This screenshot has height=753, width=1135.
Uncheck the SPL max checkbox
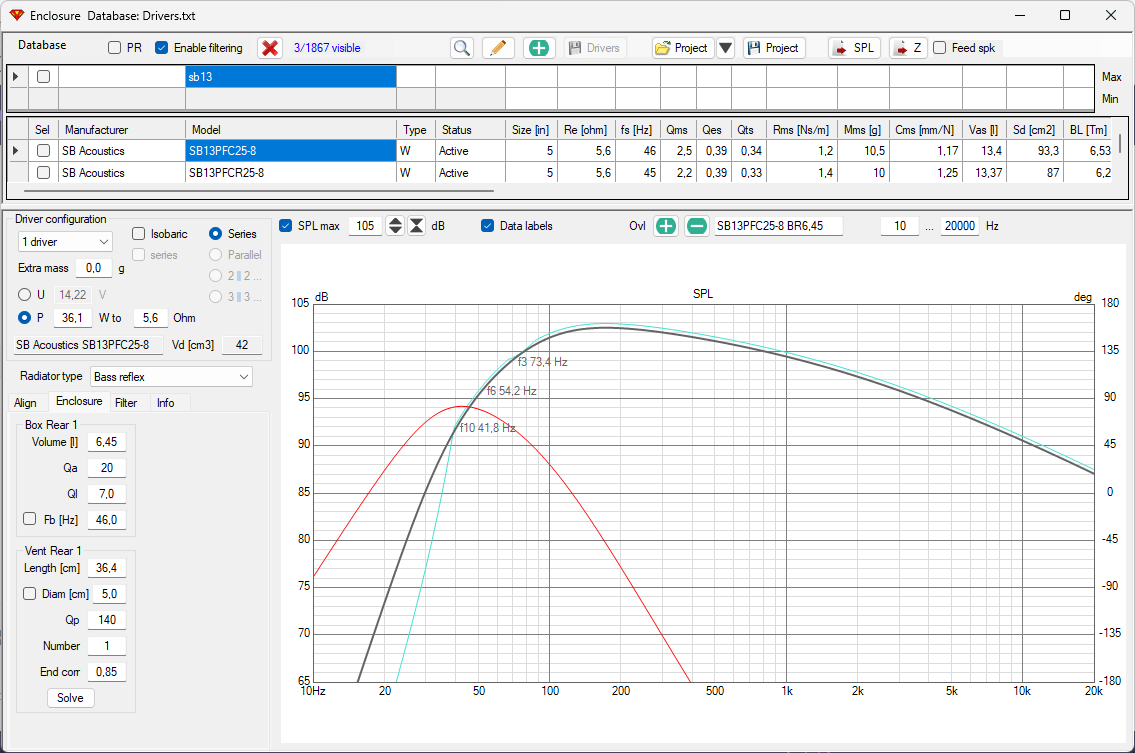click(286, 226)
